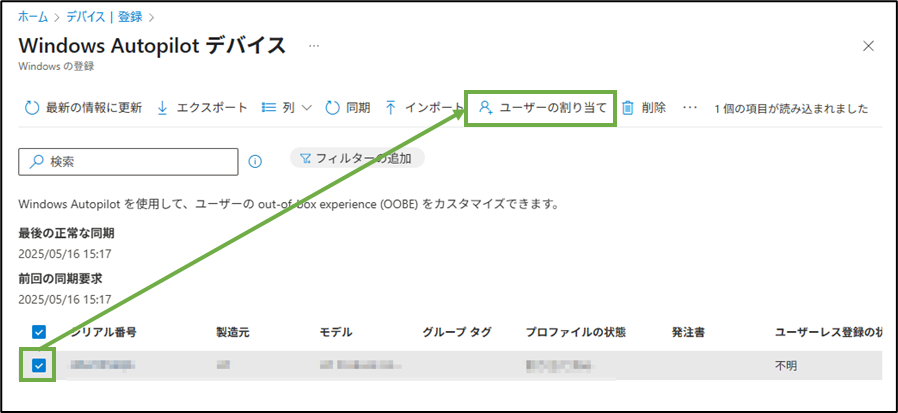Sort by モデル column header
This screenshot has height=413, width=898.
(x=336, y=332)
